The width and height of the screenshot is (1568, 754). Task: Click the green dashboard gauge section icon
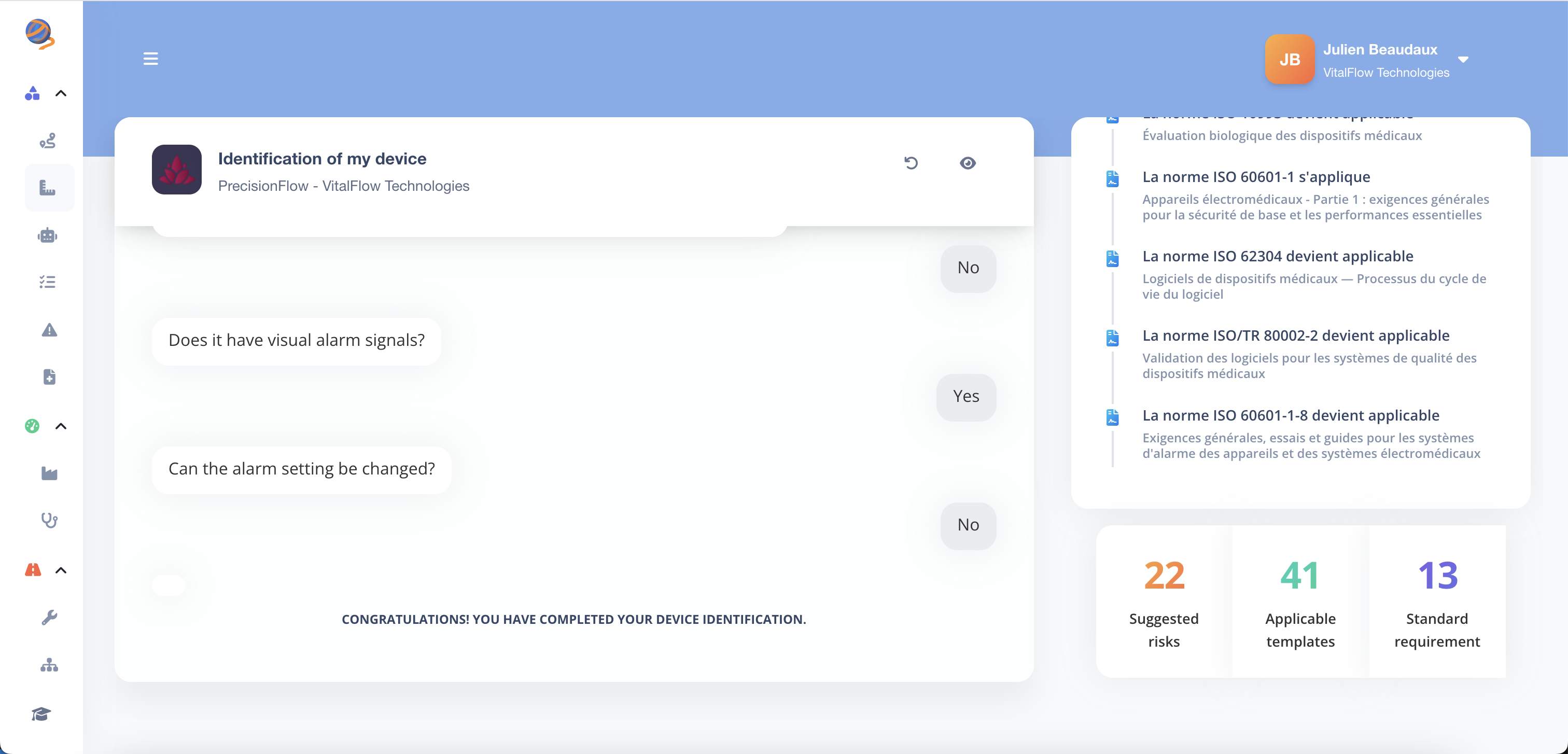click(32, 426)
